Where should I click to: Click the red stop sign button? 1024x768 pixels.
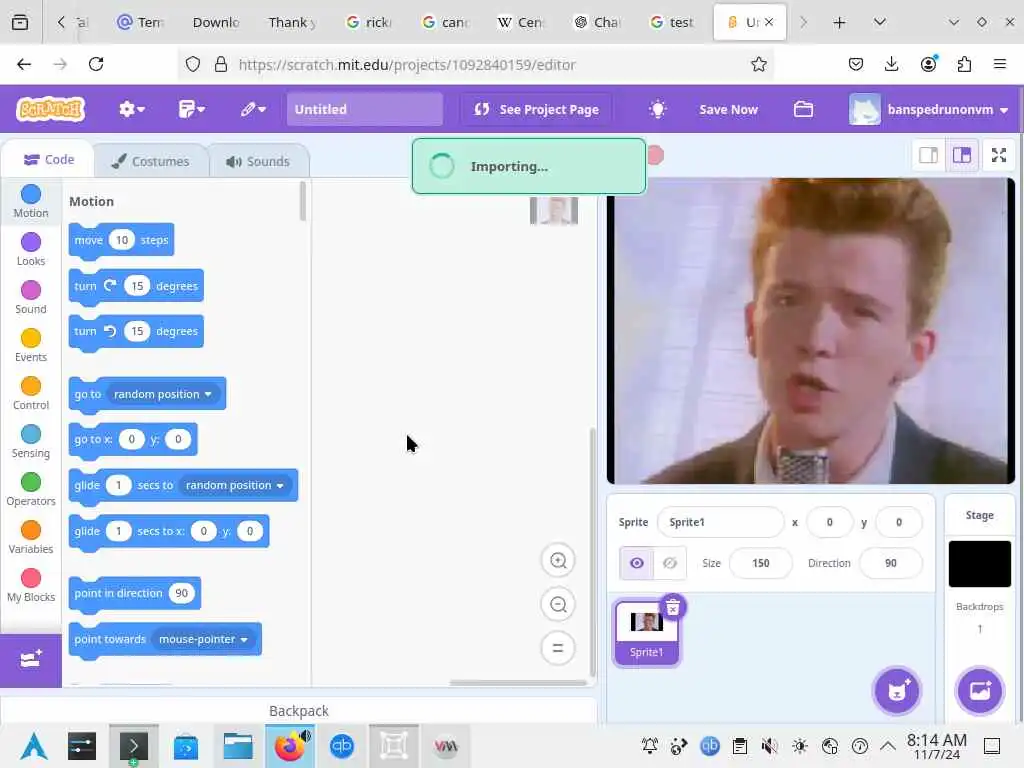point(655,155)
